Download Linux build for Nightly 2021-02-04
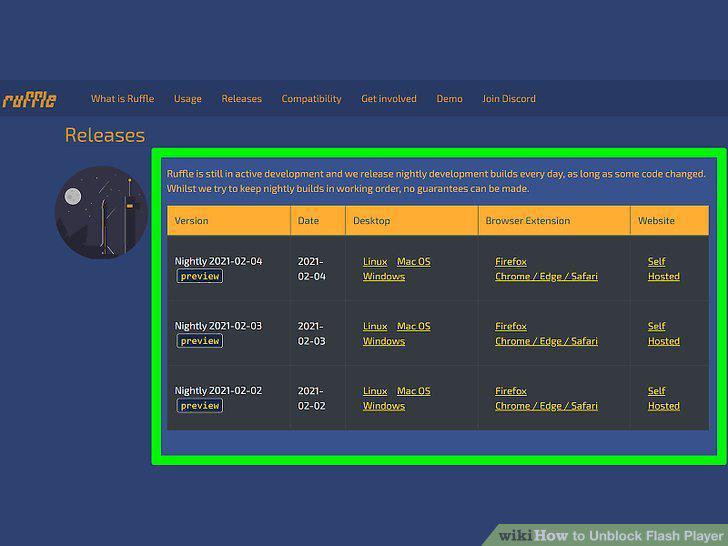 click(375, 261)
